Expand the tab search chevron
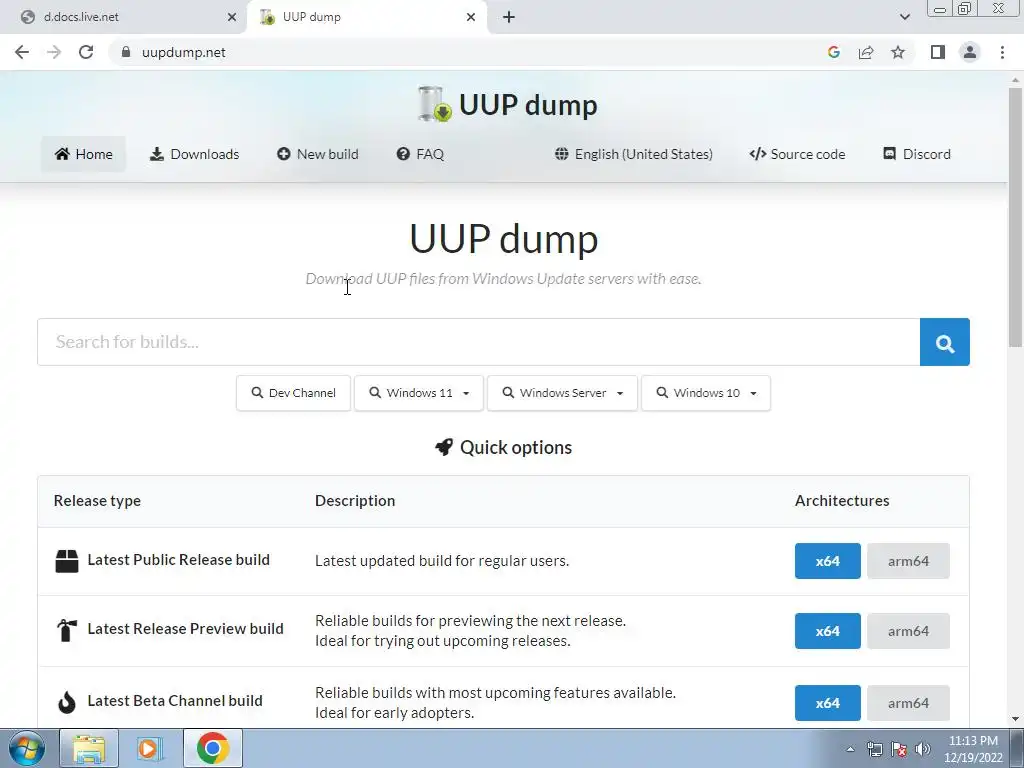The height and width of the screenshot is (768, 1024). tap(904, 17)
